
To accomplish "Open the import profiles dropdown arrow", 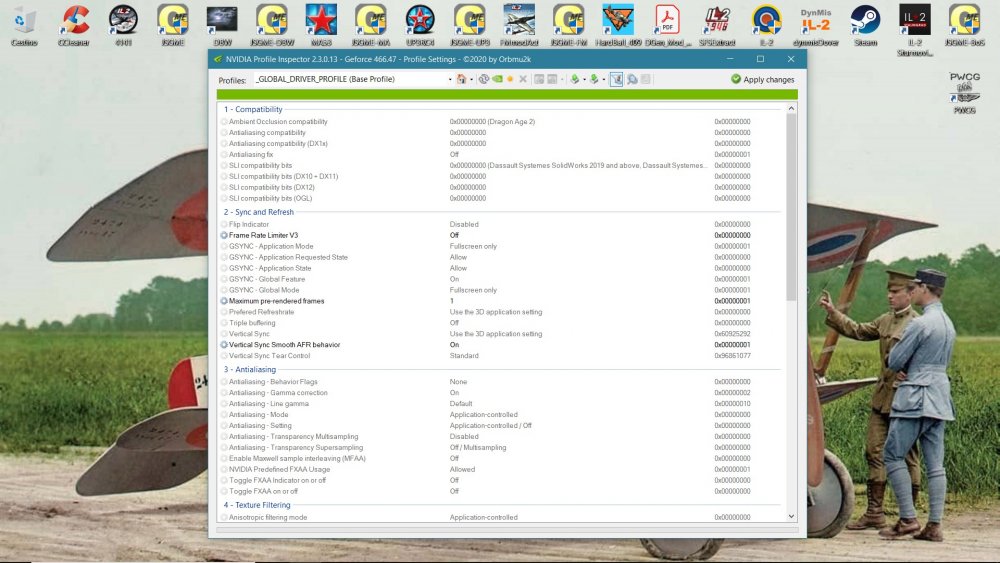I will point(604,80).
